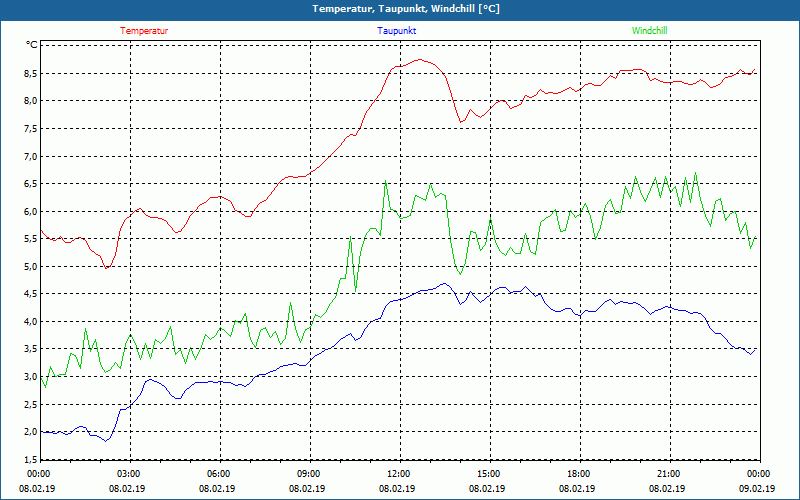The height and width of the screenshot is (500, 800).
Task: Click the 09.02.19 date label
Action: click(757, 488)
